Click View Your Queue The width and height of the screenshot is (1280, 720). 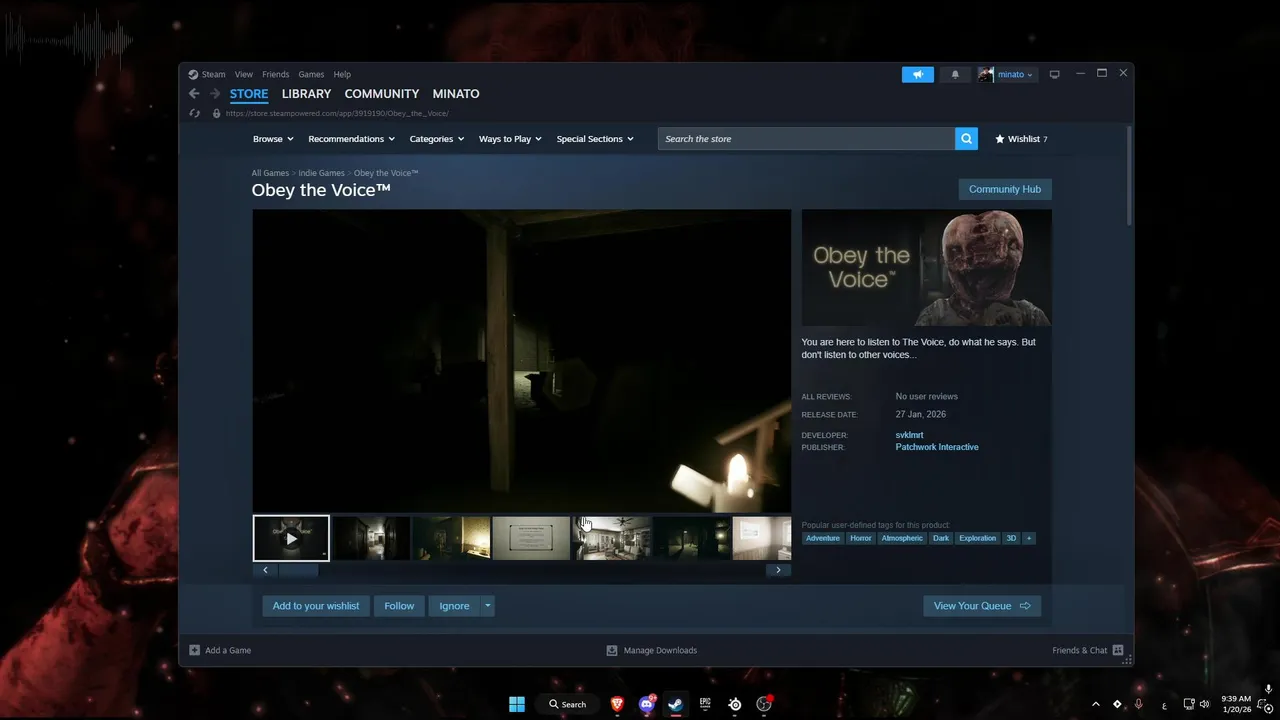point(982,606)
